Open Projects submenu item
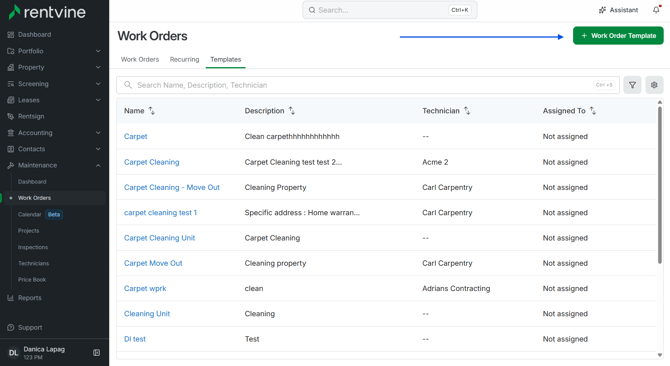 [28, 231]
